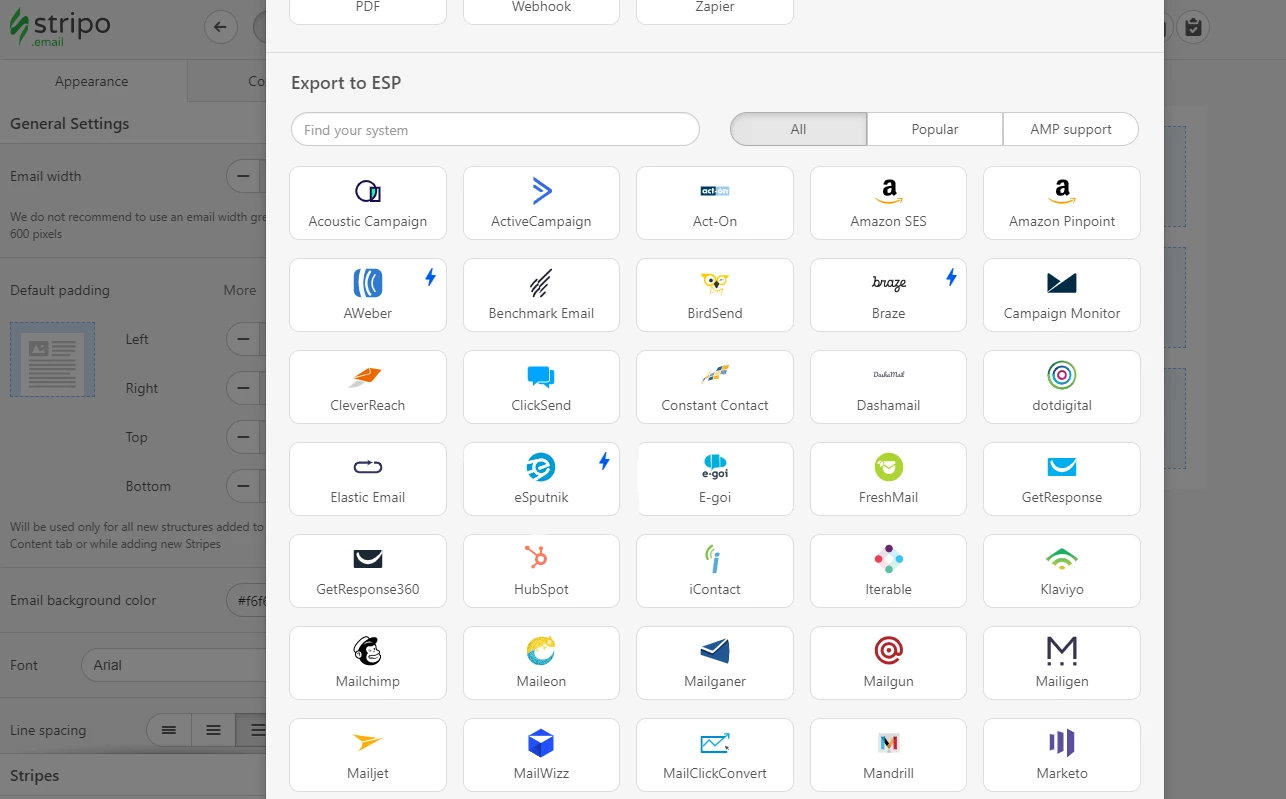Open the iContact export option
The height and width of the screenshot is (799, 1286).
point(715,571)
